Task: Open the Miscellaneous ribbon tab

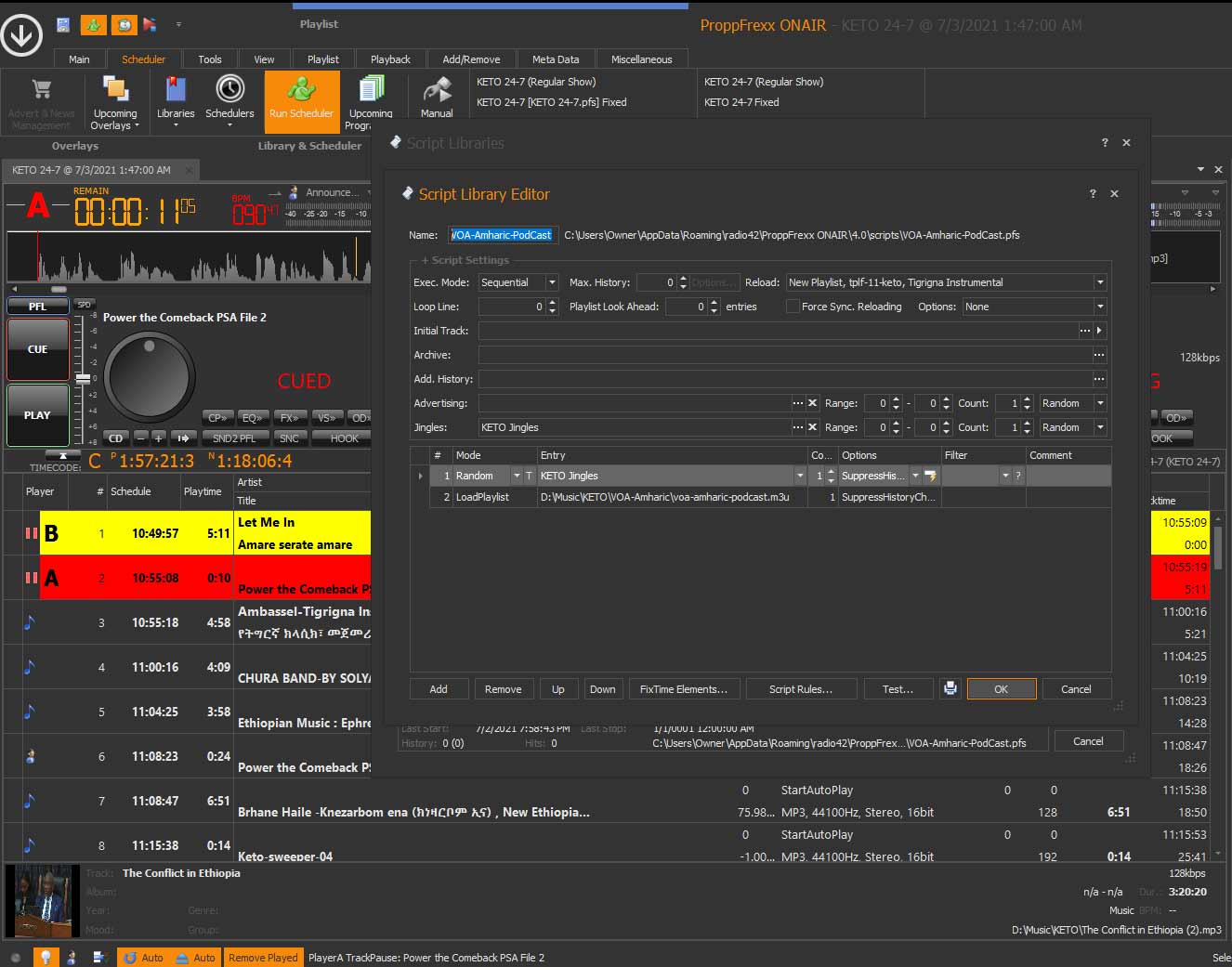Action: tap(641, 59)
